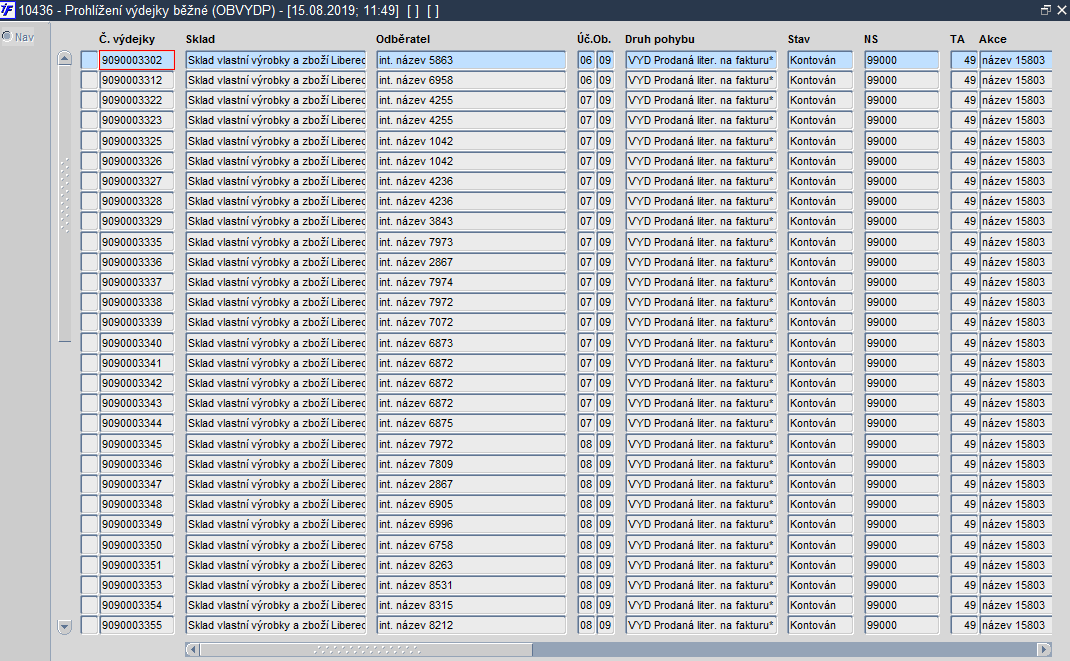The height and width of the screenshot is (661, 1070).
Task: Click the horizontal scroll left arrow
Action: click(x=192, y=649)
